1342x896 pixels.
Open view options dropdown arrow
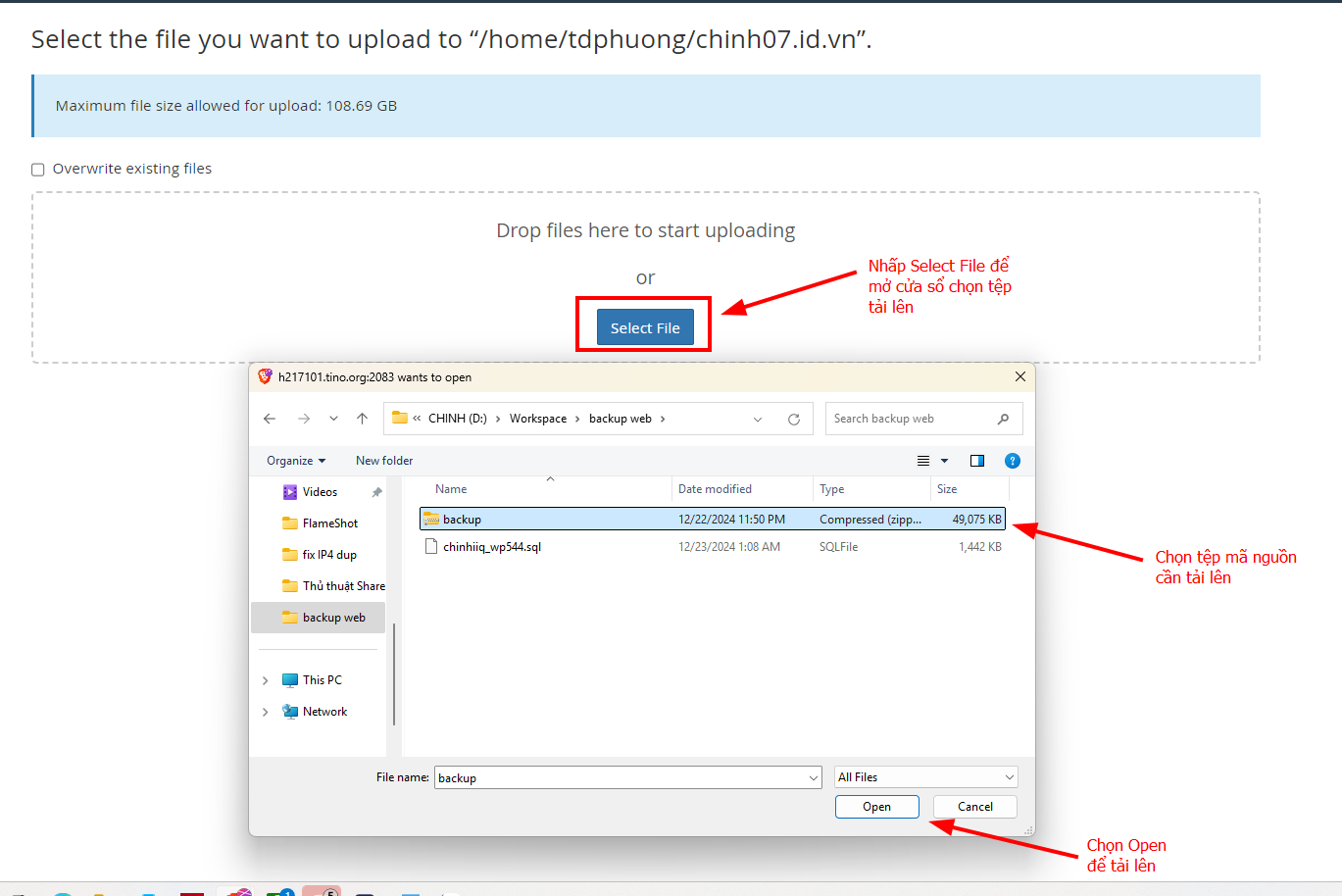pyautogui.click(x=945, y=461)
